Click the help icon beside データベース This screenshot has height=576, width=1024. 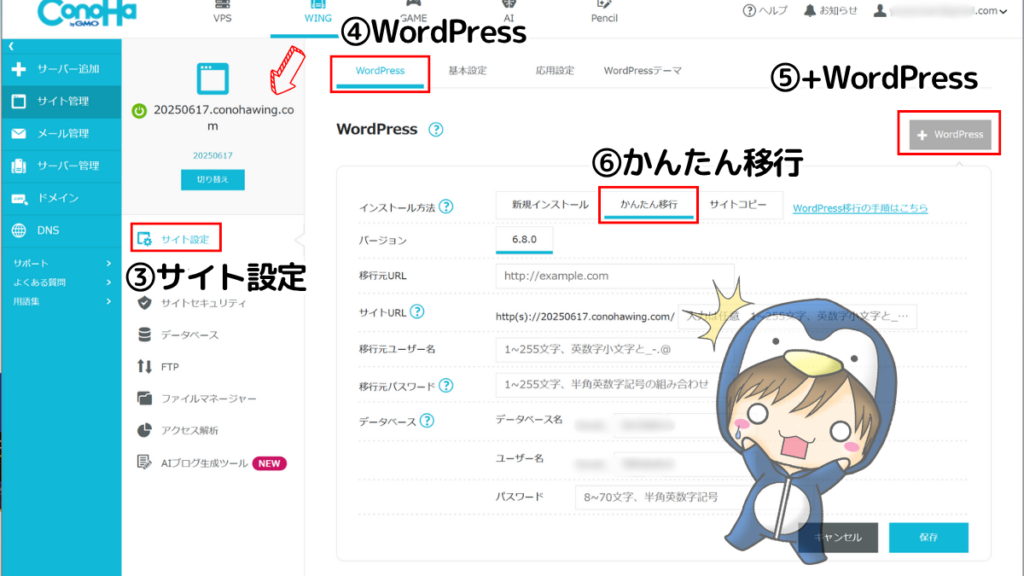click(x=427, y=421)
